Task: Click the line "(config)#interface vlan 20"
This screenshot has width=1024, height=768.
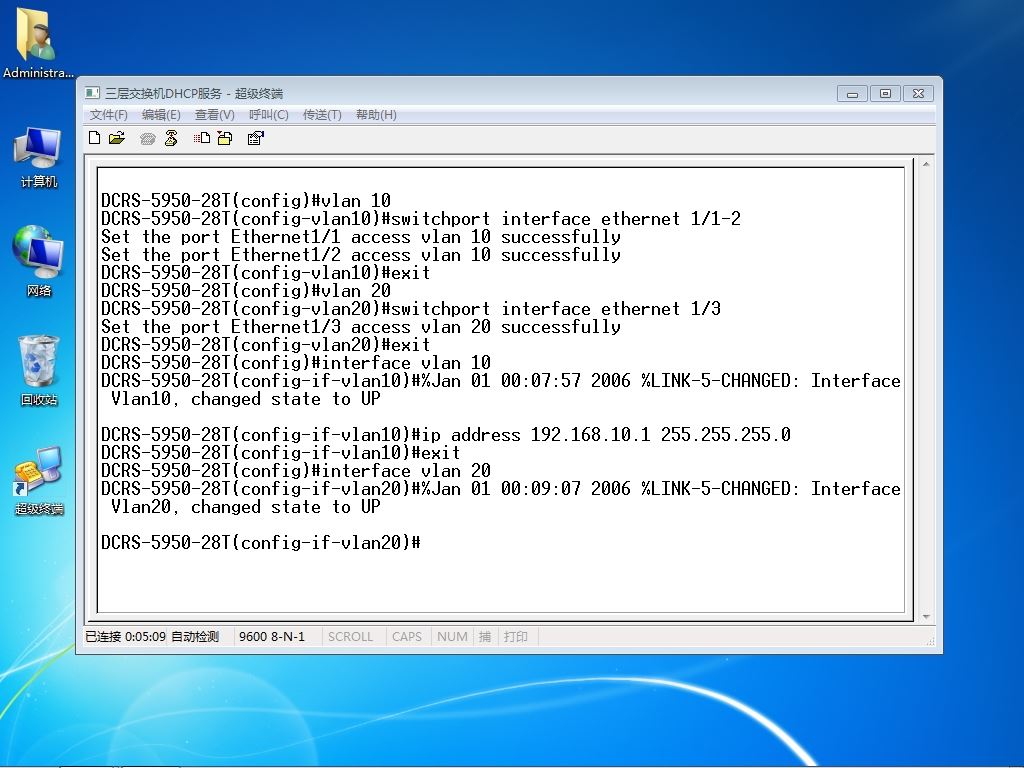Action: point(296,471)
